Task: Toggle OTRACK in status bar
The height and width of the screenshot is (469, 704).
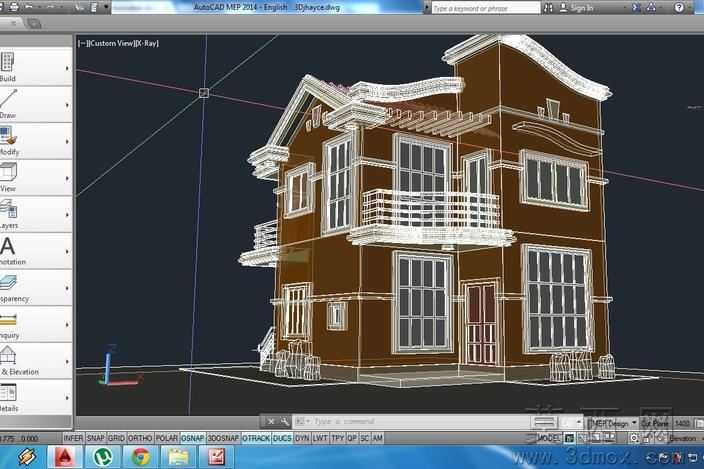Action: pos(256,438)
